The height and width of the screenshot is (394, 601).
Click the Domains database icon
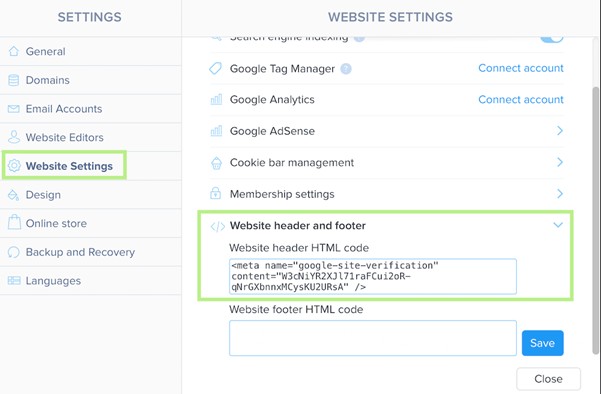tap(14, 80)
